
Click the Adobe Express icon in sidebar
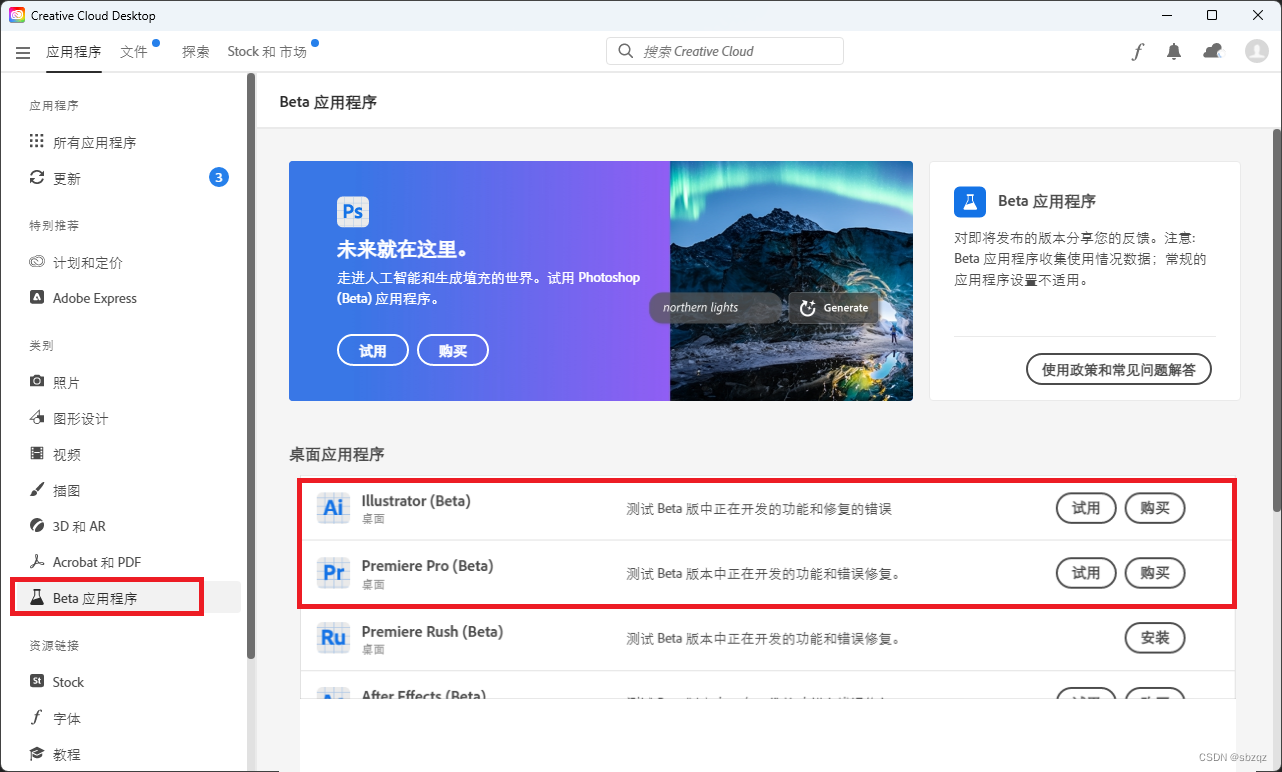pos(37,298)
